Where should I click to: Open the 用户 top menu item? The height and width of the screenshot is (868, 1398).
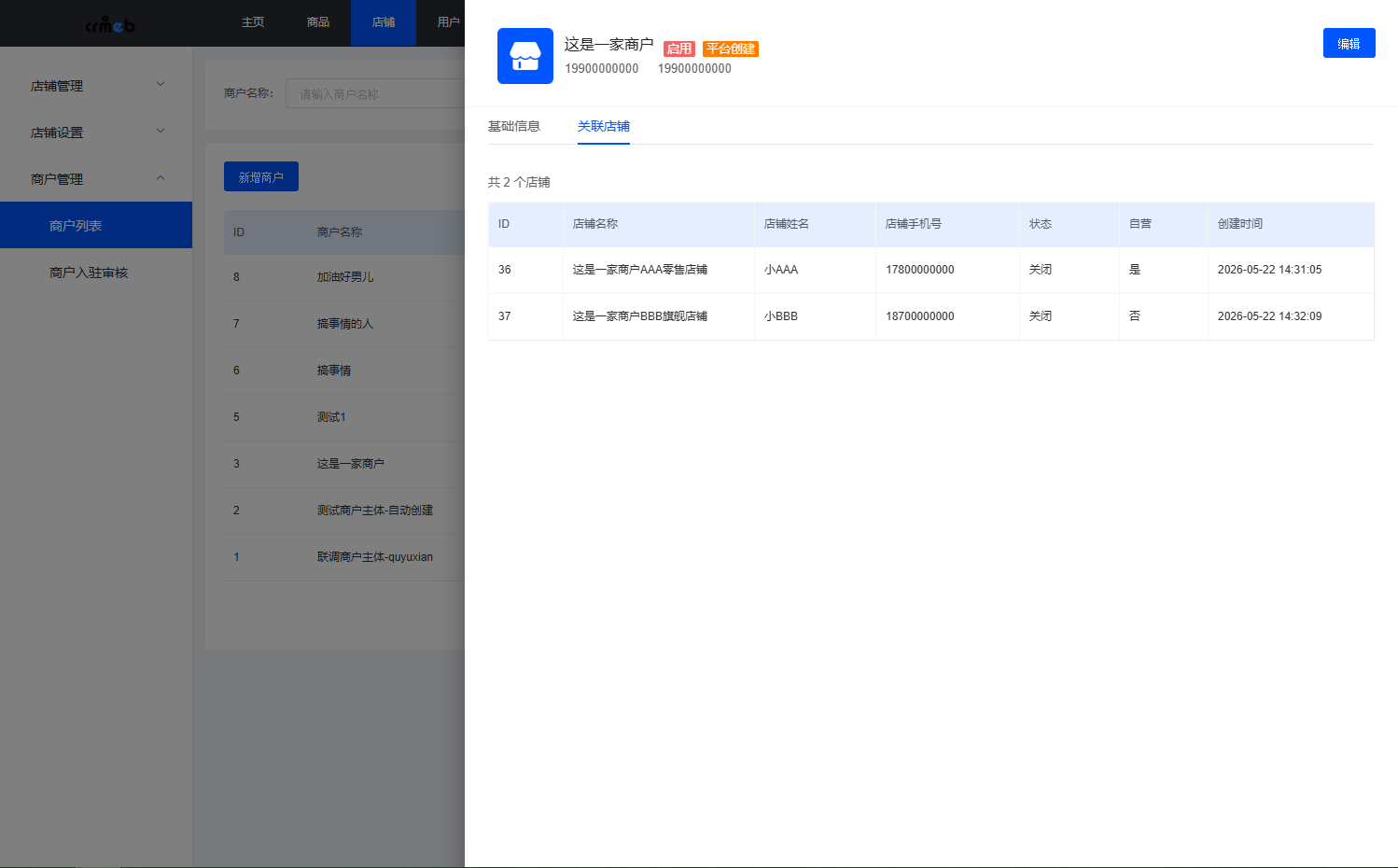pyautogui.click(x=449, y=22)
